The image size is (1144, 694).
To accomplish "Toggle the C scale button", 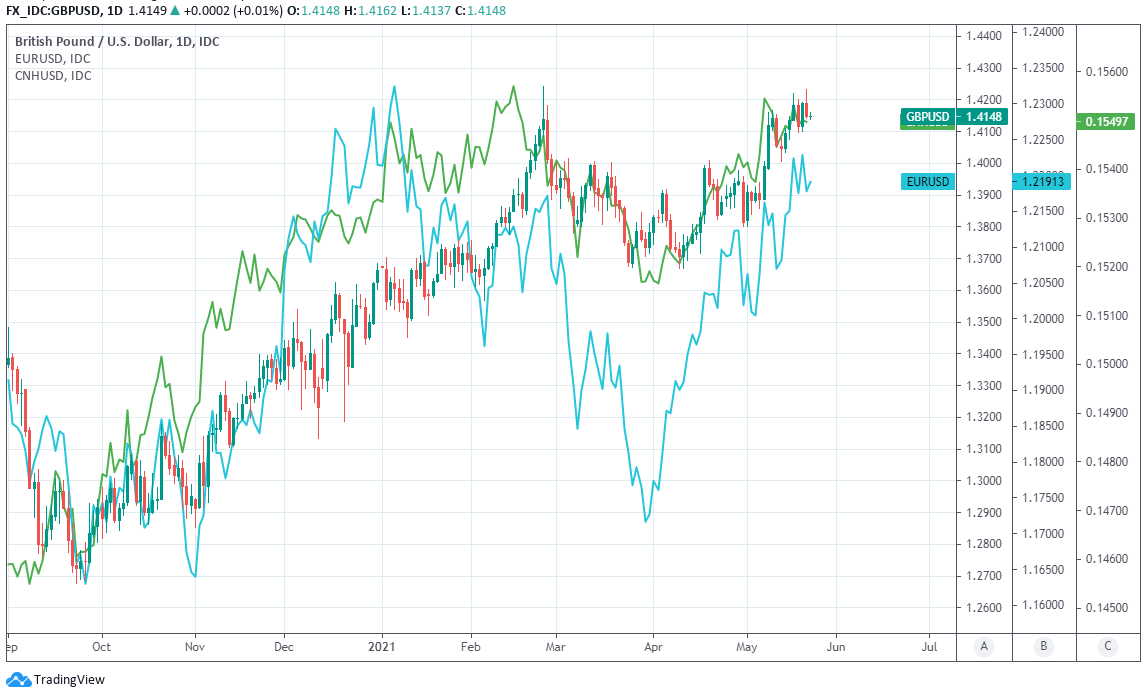I will coord(1107,647).
